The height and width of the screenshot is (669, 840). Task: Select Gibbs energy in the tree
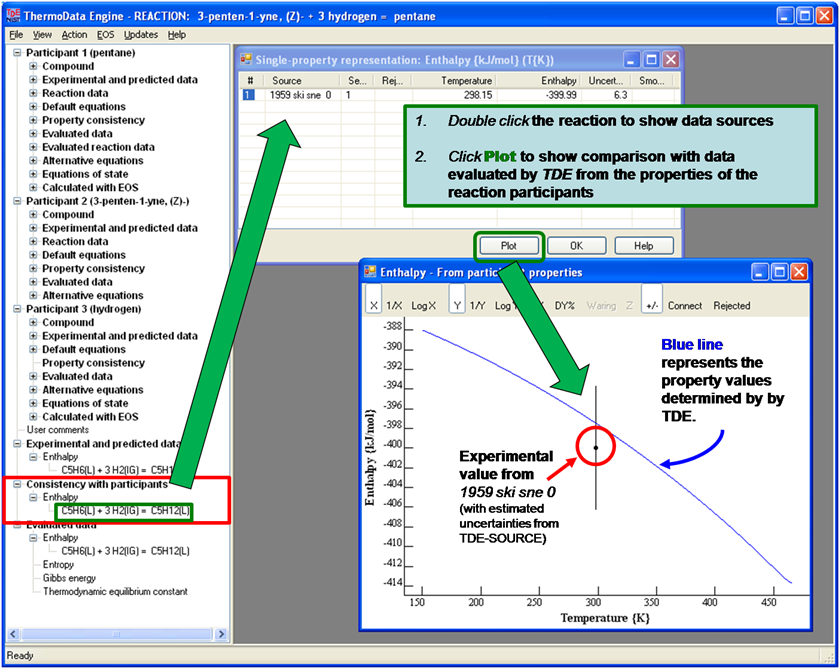pos(69,578)
